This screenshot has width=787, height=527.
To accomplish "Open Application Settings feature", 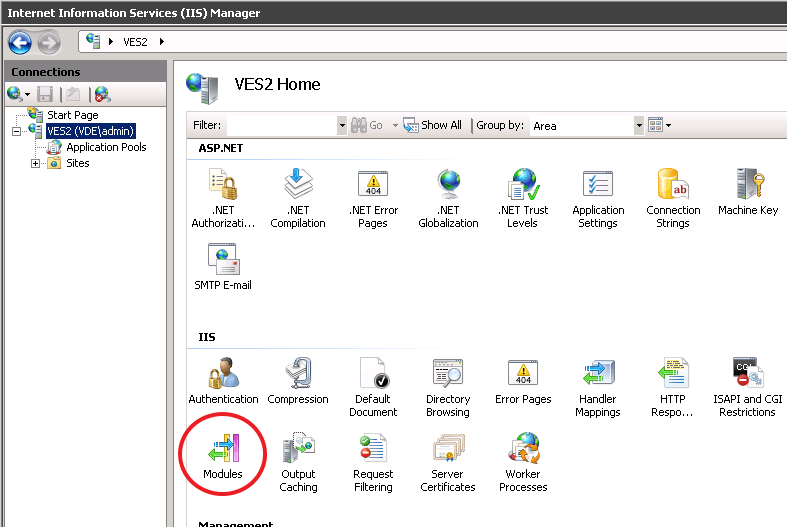I will [x=598, y=198].
